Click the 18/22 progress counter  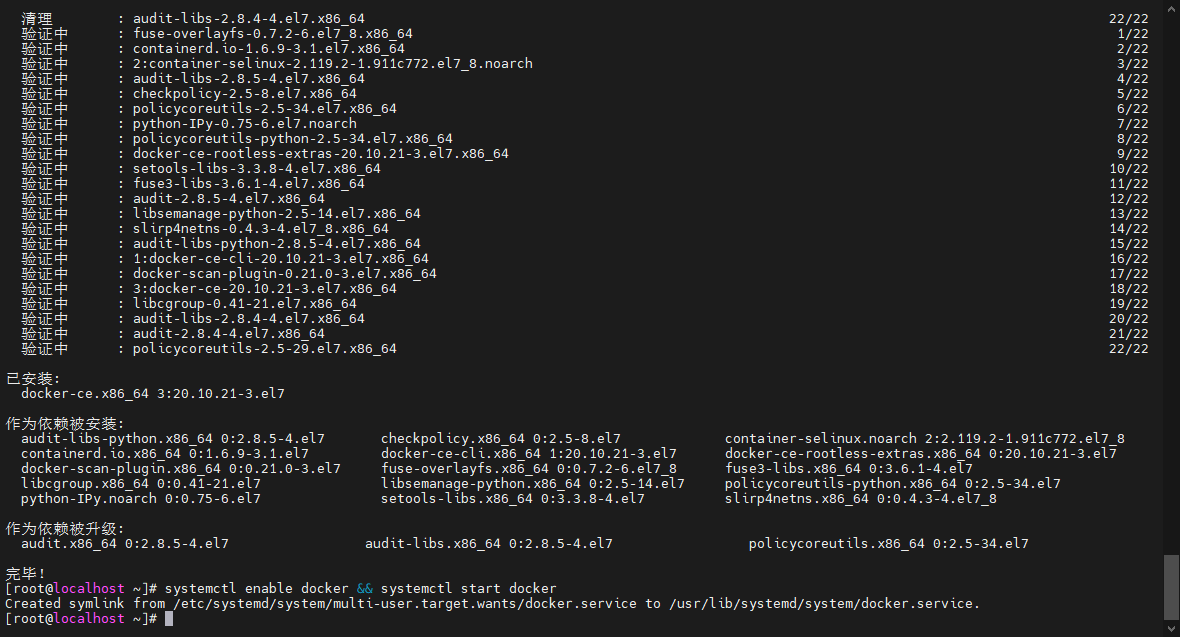pyautogui.click(x=1129, y=289)
